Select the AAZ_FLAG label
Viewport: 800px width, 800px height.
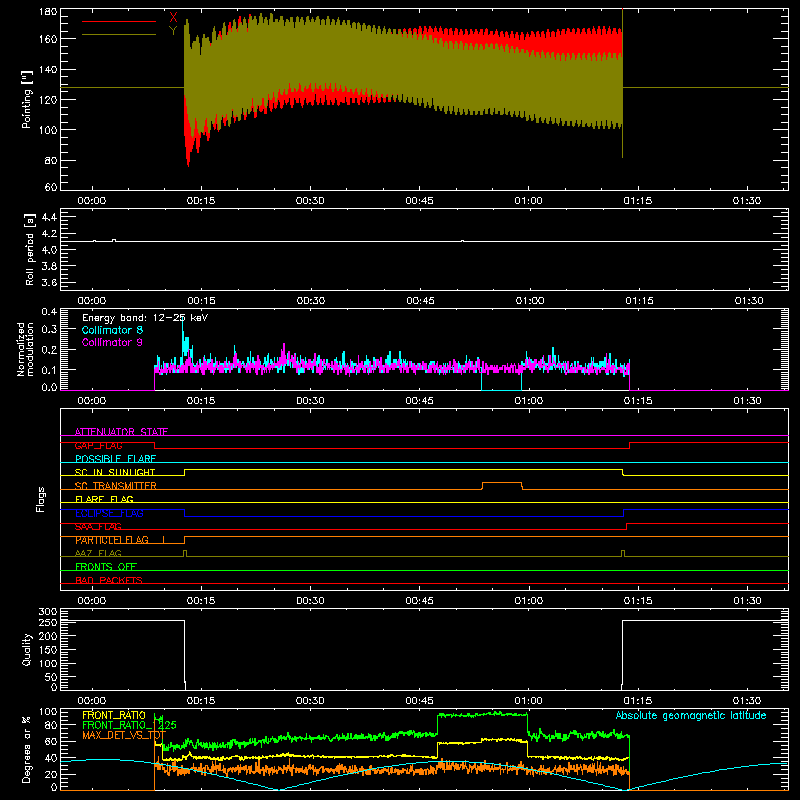point(98,553)
